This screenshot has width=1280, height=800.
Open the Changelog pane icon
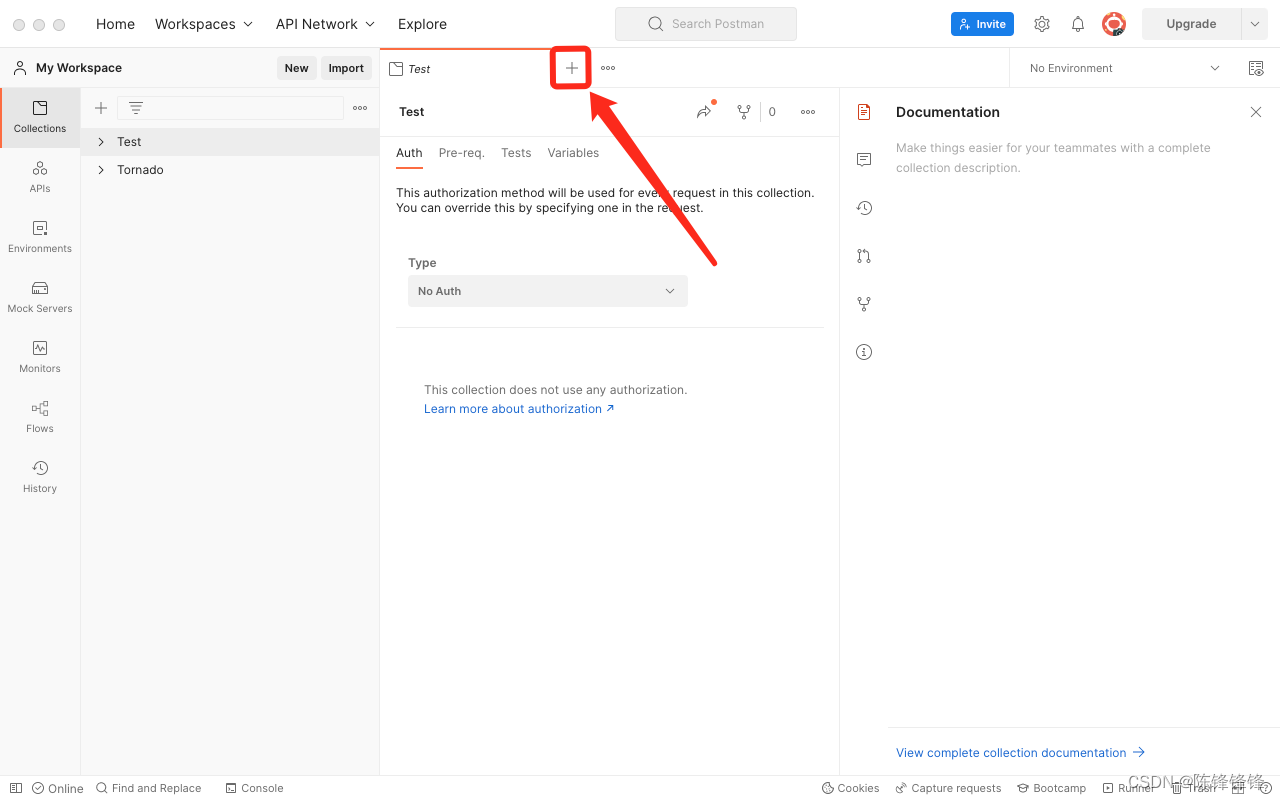pos(864,208)
